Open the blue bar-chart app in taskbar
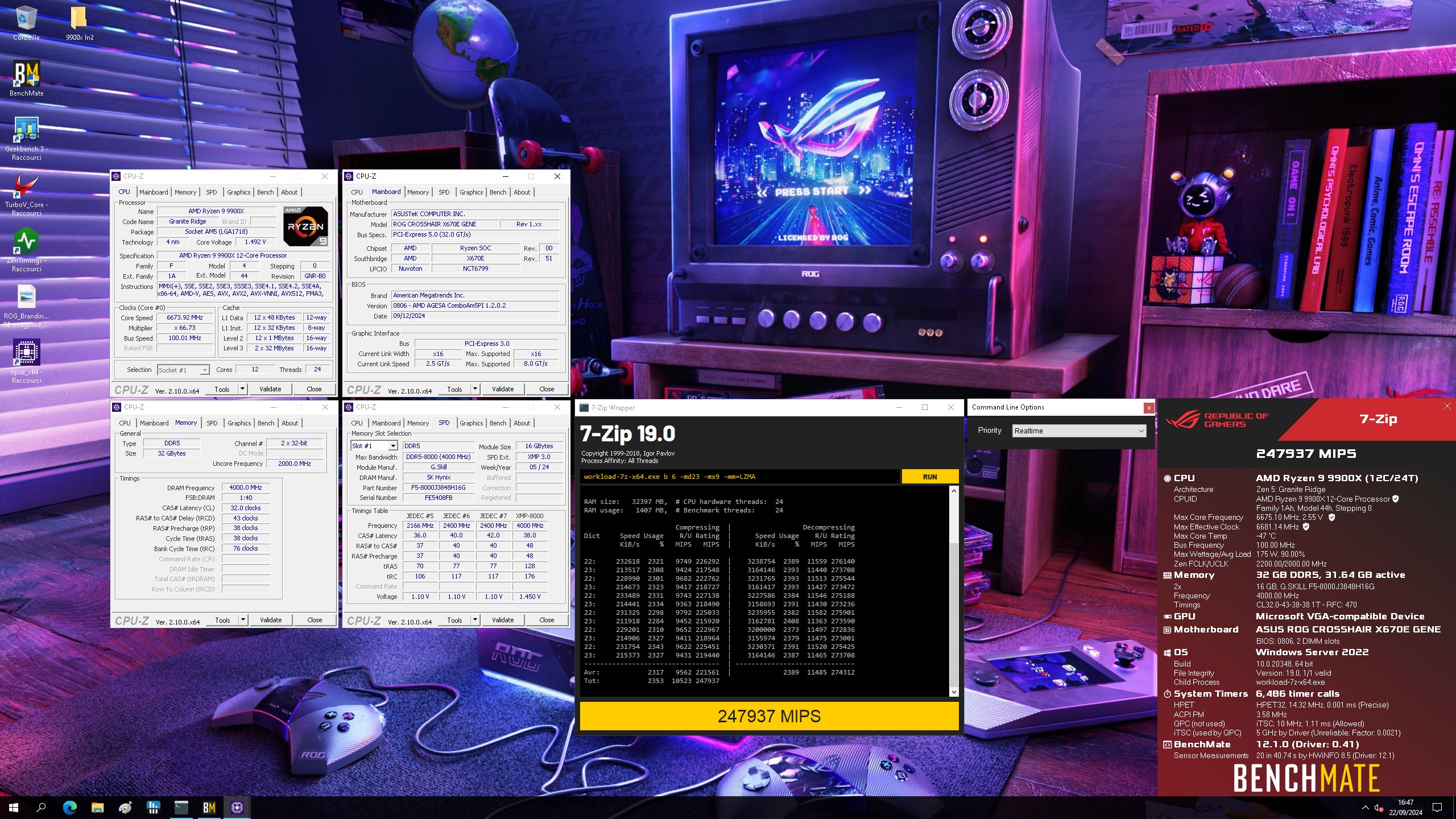This screenshot has height=819, width=1456. click(x=154, y=807)
